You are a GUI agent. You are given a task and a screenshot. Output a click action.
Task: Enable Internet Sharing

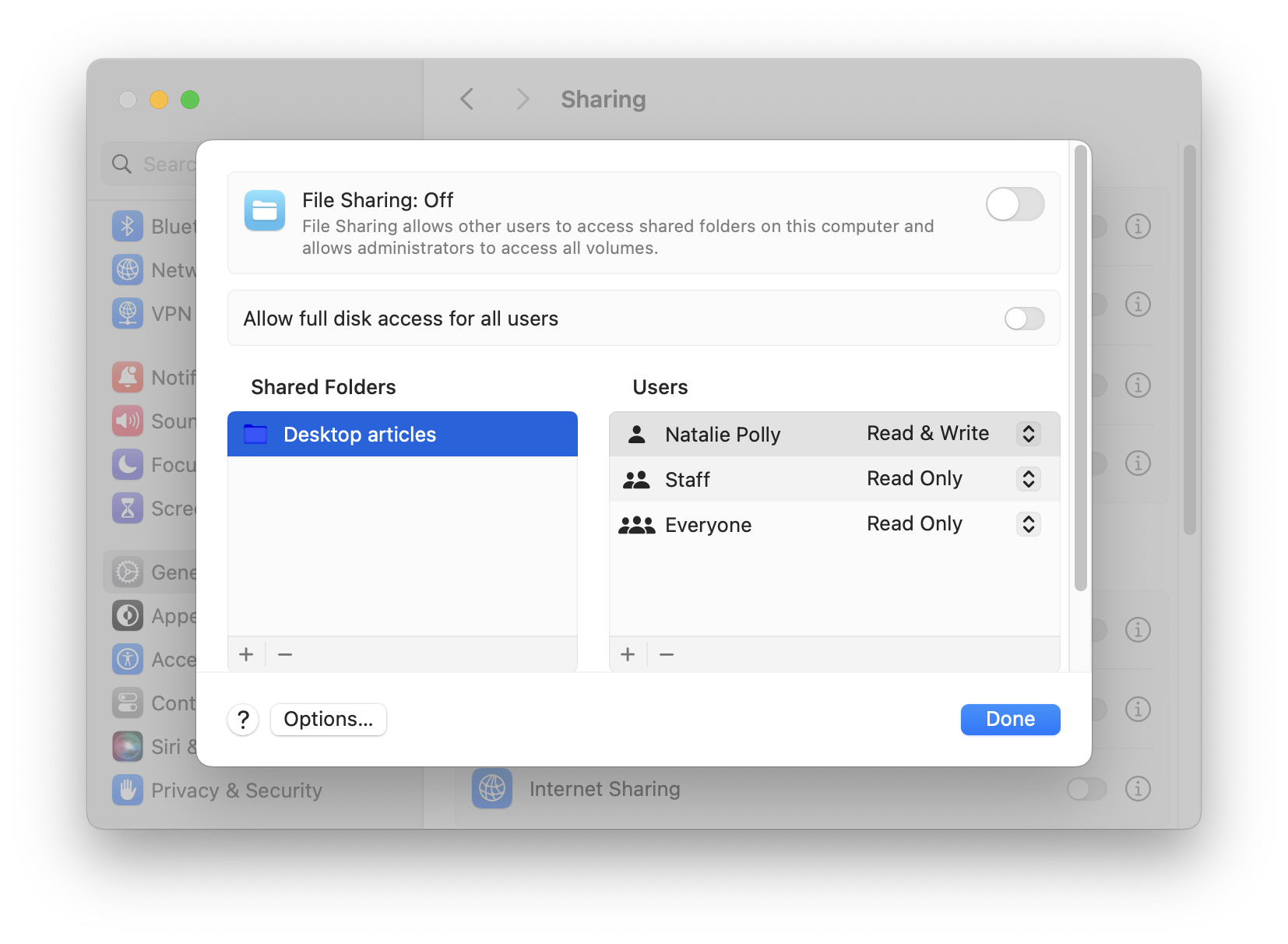click(1086, 788)
